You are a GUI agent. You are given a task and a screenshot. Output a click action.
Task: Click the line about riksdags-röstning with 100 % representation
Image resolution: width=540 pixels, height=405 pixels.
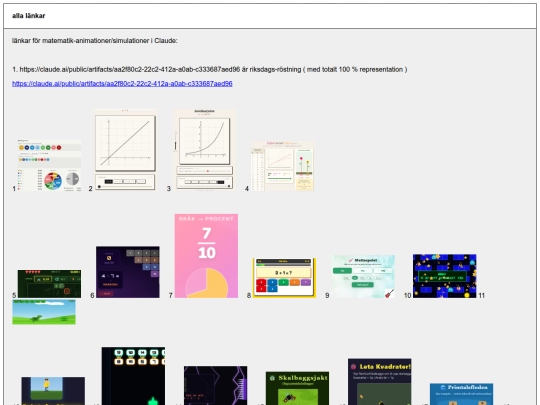pyautogui.click(x=210, y=69)
